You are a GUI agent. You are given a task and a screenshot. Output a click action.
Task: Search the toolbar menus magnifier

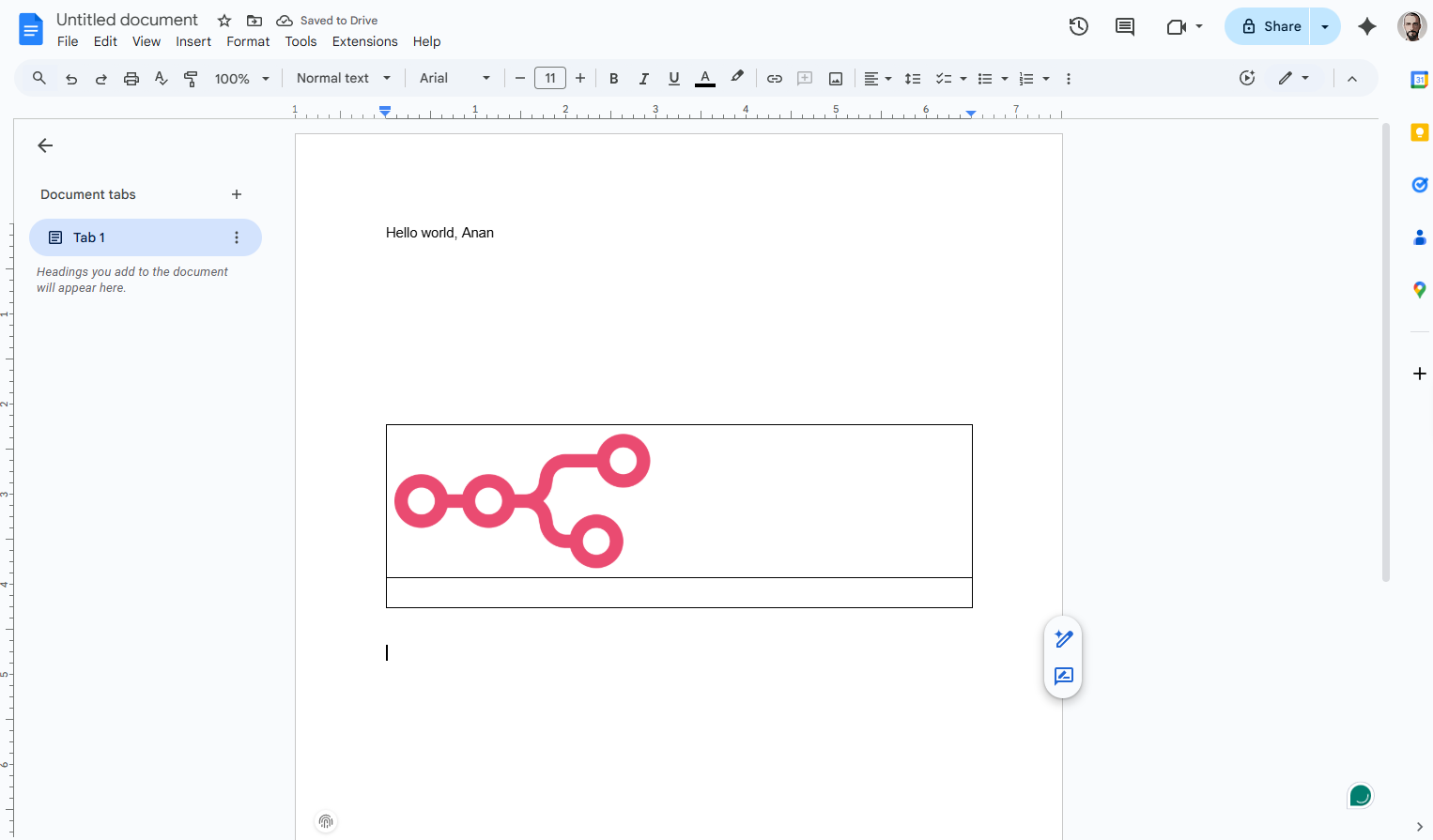[x=39, y=79]
